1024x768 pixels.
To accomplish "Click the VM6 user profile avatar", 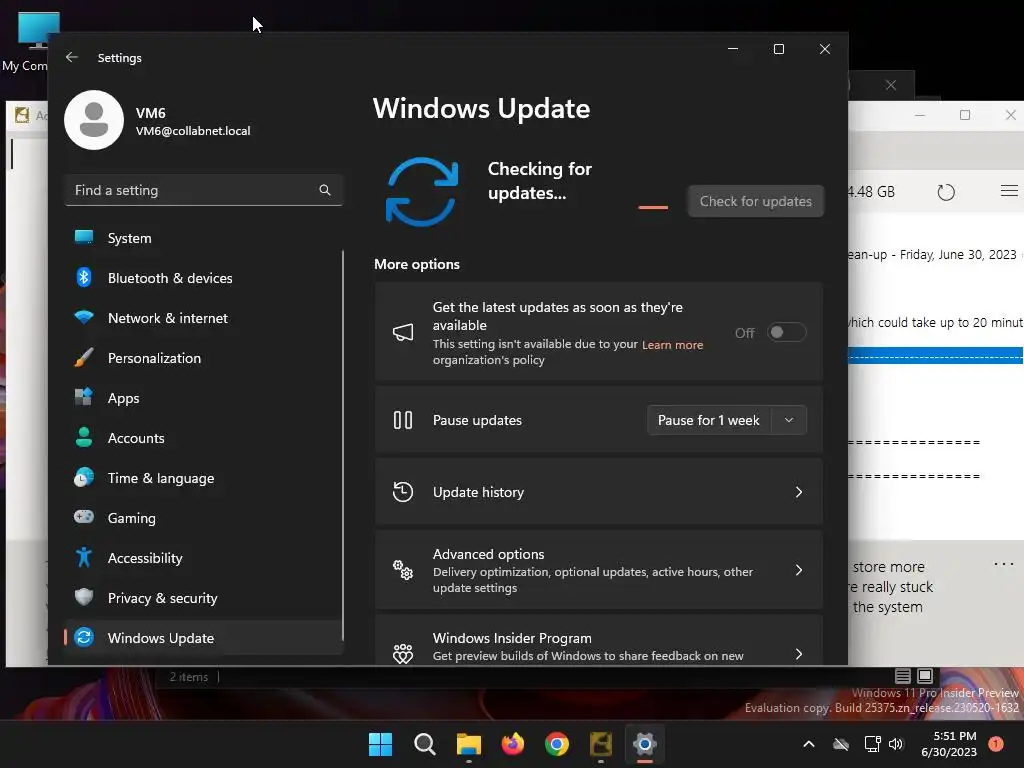I will tap(94, 120).
